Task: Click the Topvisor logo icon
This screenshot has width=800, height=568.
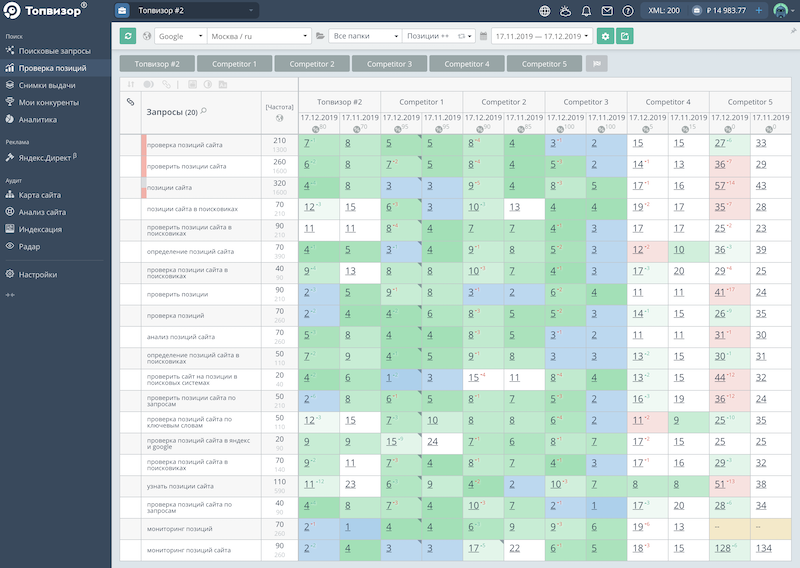Action: point(11,10)
